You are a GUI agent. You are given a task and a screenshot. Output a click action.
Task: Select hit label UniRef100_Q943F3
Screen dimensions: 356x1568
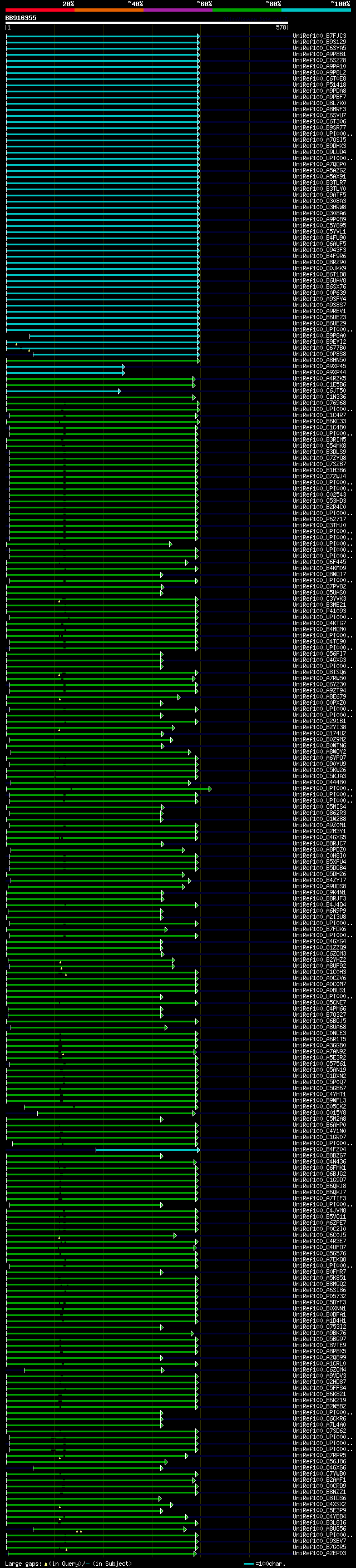tap(319, 250)
